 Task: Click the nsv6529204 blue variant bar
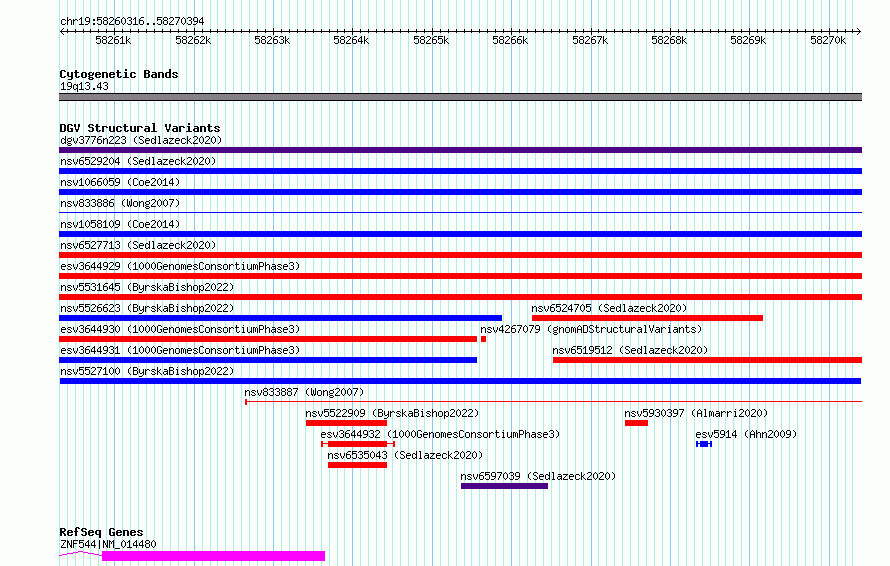460,171
